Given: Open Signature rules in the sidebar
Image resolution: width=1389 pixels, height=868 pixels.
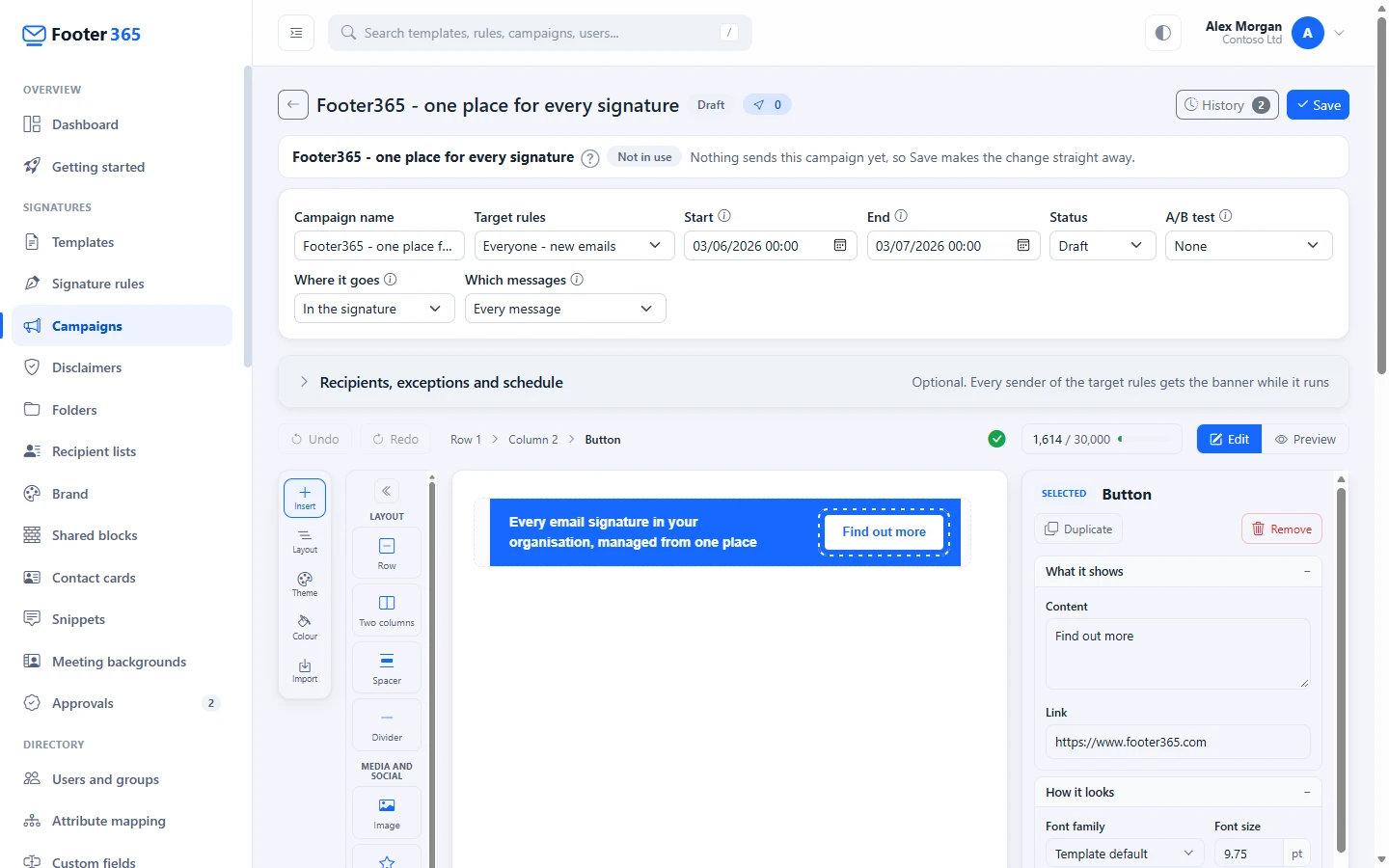Looking at the screenshot, I should [123, 284].
